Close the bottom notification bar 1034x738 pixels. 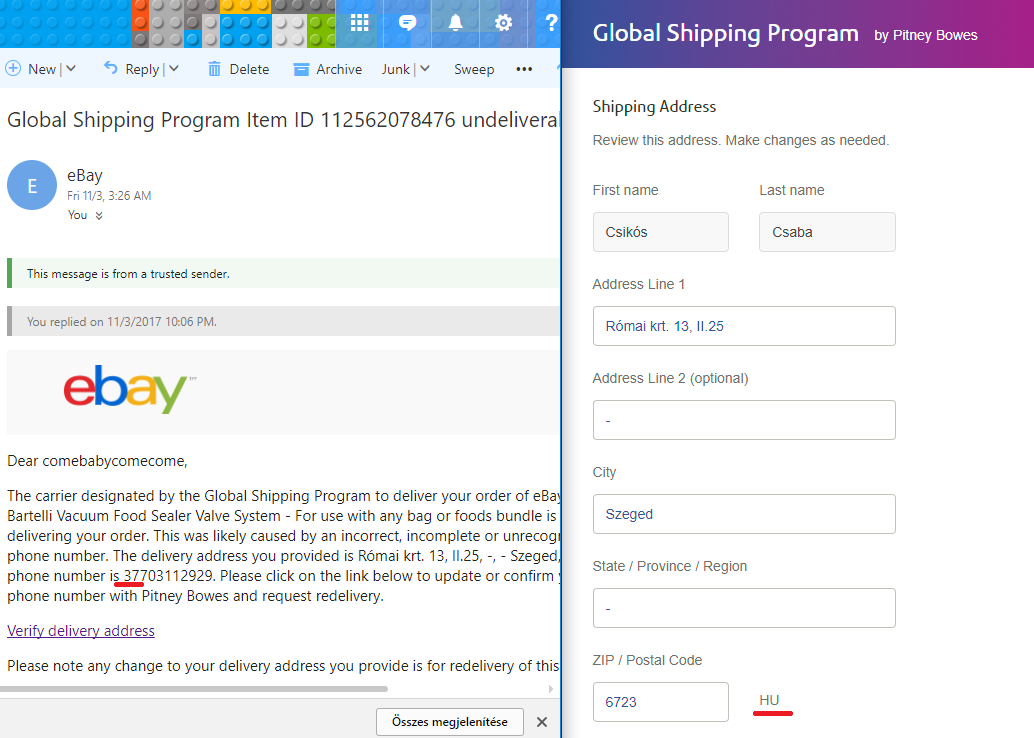pyautogui.click(x=542, y=722)
